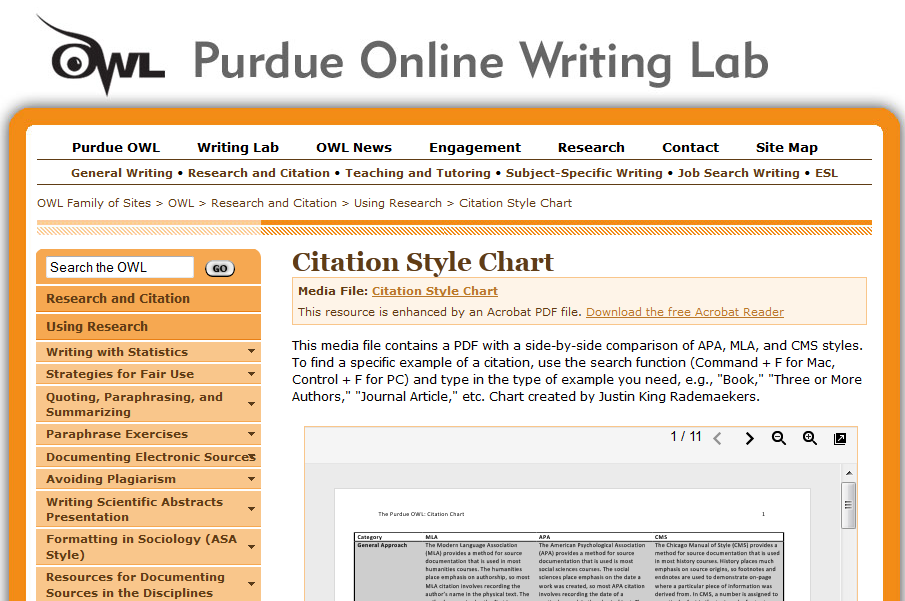Open Documenting Electronic Sources sidebar link

151,457
